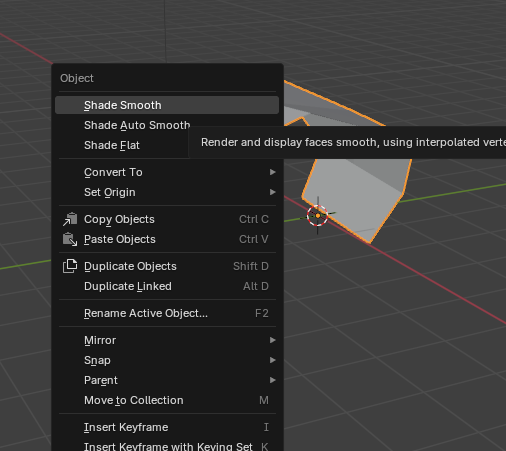
Task: Click the 3D cursor in viewport
Action: [x=318, y=216]
